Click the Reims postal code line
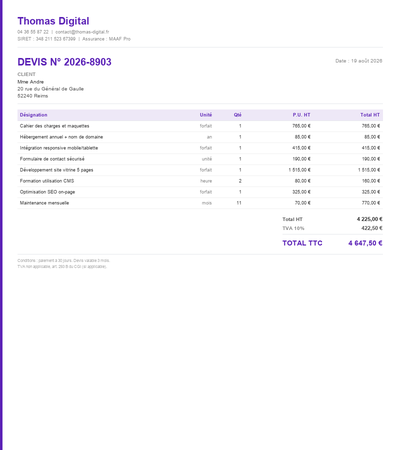This screenshot has height=450, width=400. pyautogui.click(x=33, y=96)
